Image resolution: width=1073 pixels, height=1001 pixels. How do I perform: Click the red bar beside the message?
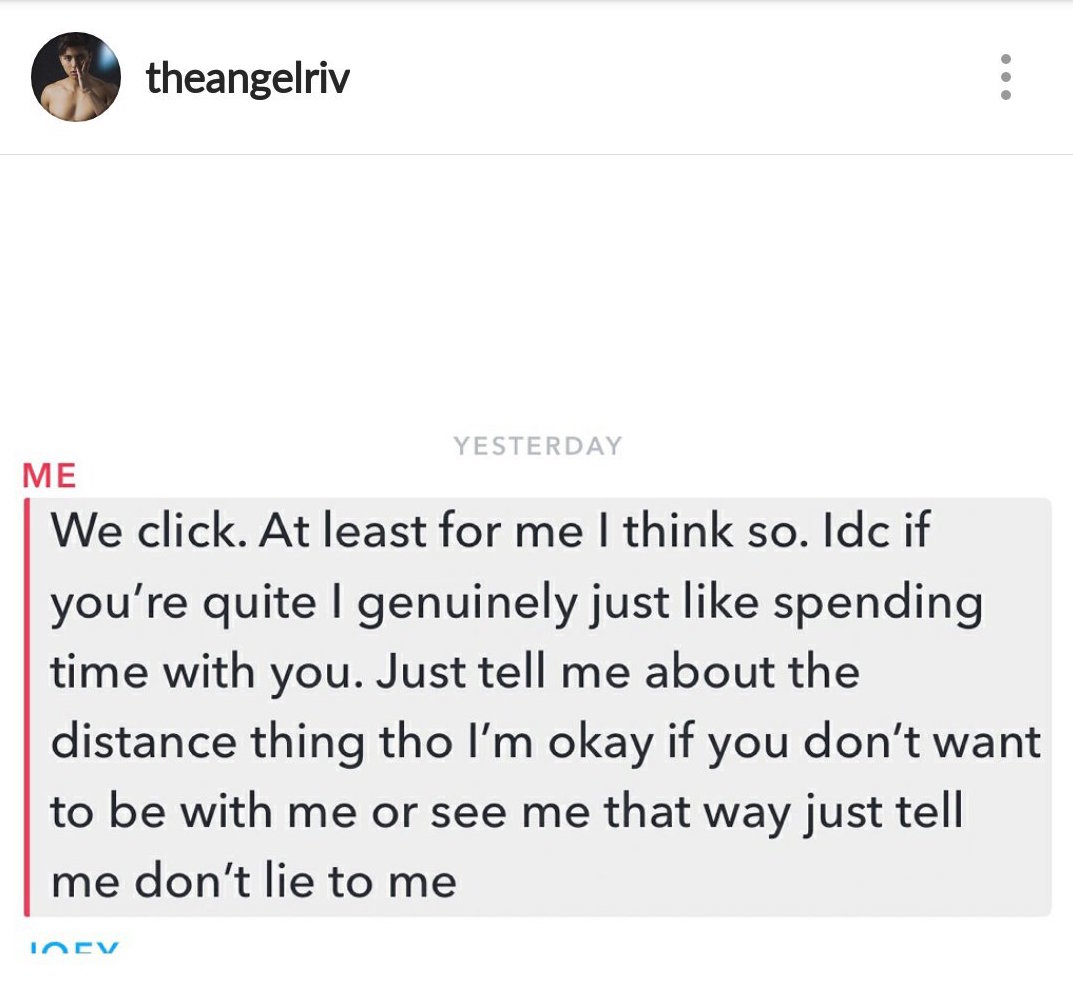click(x=27, y=707)
